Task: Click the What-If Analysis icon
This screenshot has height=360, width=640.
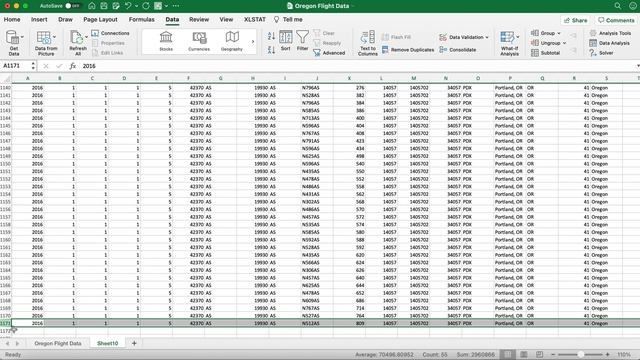Action: (x=507, y=38)
